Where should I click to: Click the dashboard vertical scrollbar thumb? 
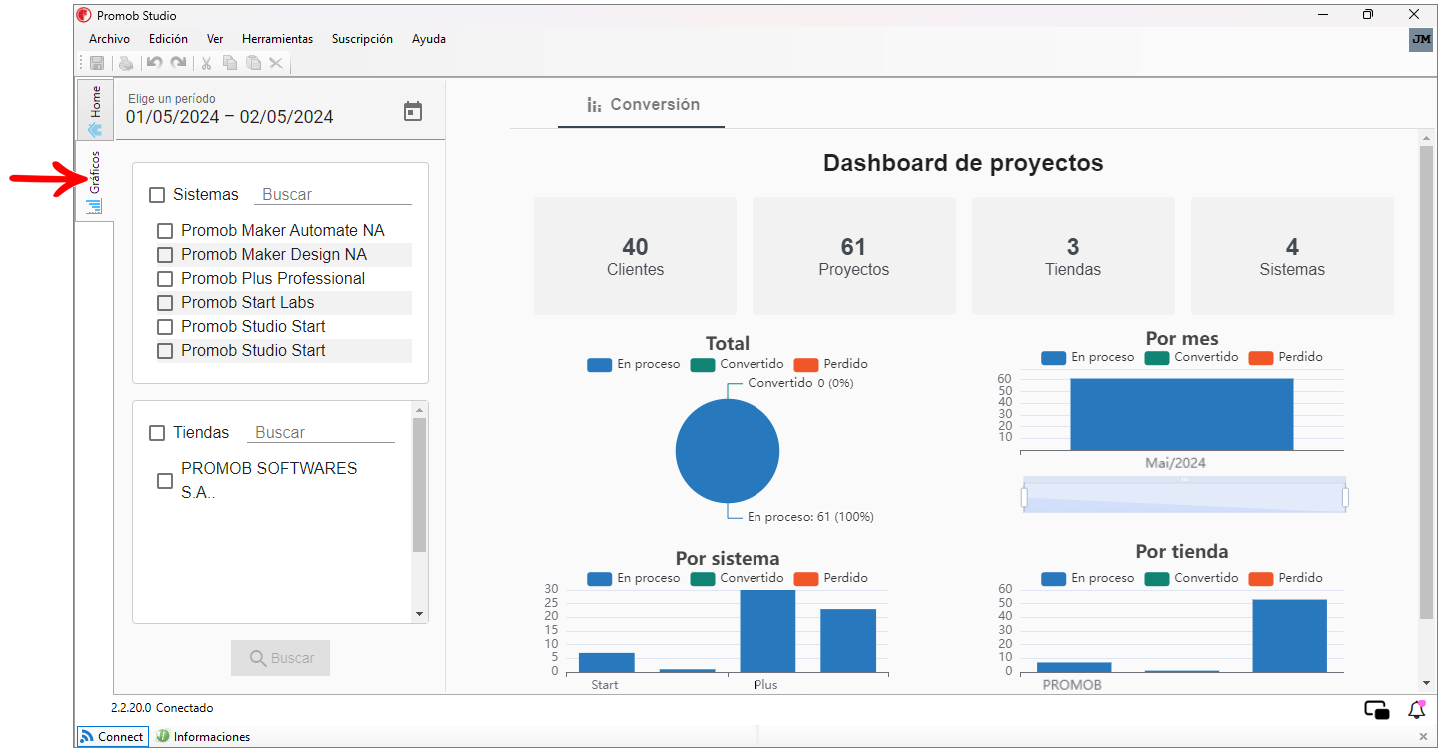[1426, 382]
